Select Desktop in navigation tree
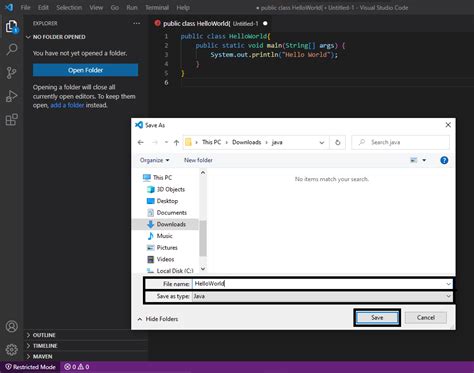The width and height of the screenshot is (474, 373). click(162, 201)
